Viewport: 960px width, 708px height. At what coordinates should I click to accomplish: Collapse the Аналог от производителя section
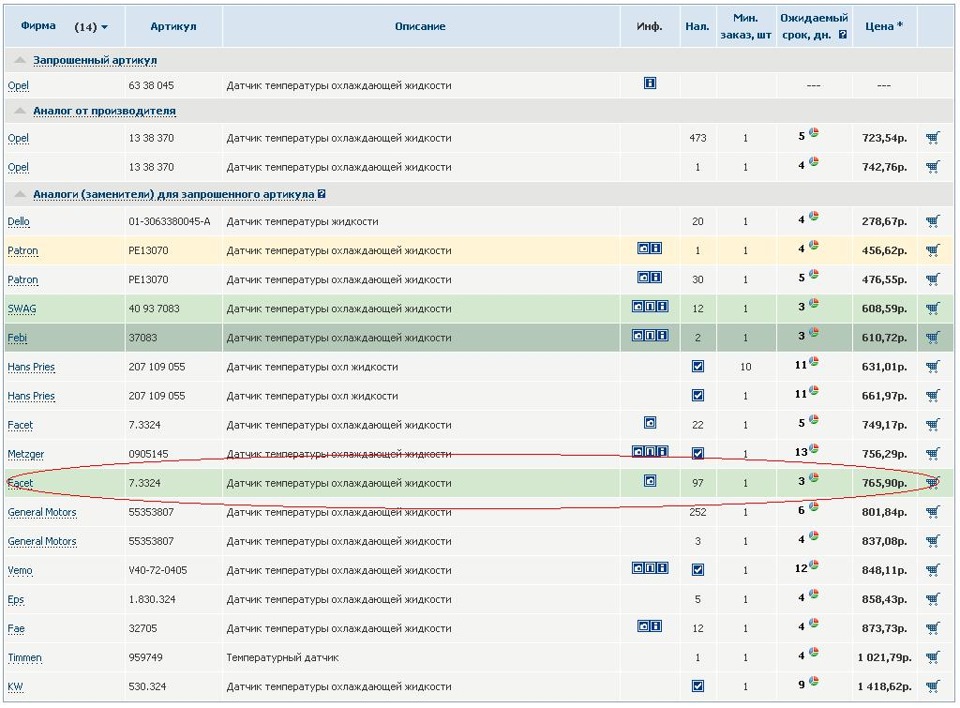[x=20, y=111]
